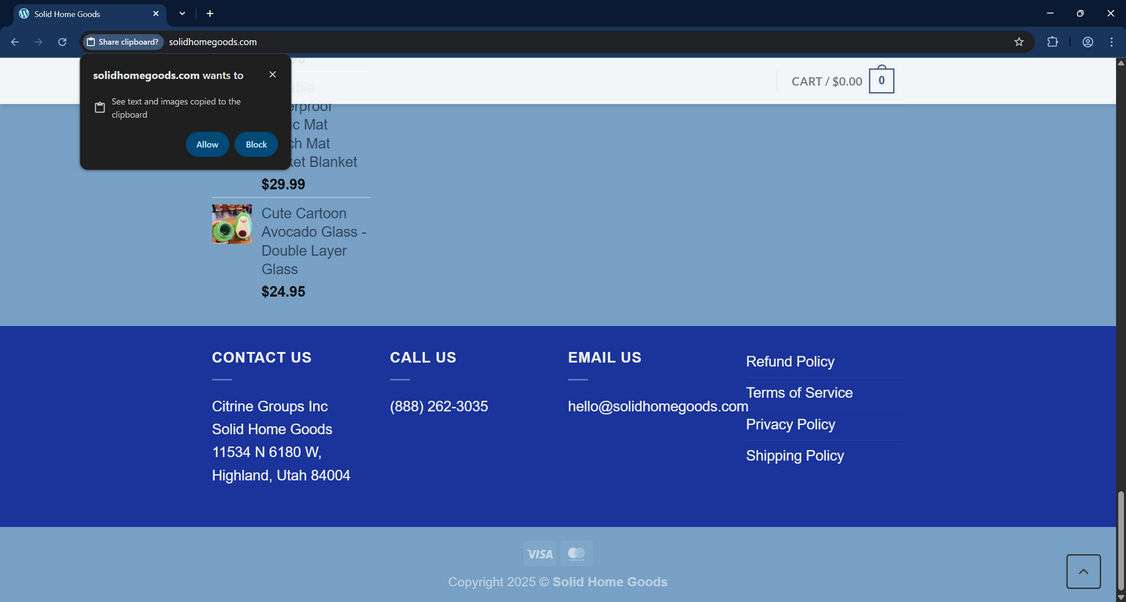The width and height of the screenshot is (1126, 602).
Task: Open the shopping cart bag icon
Action: [x=881, y=80]
